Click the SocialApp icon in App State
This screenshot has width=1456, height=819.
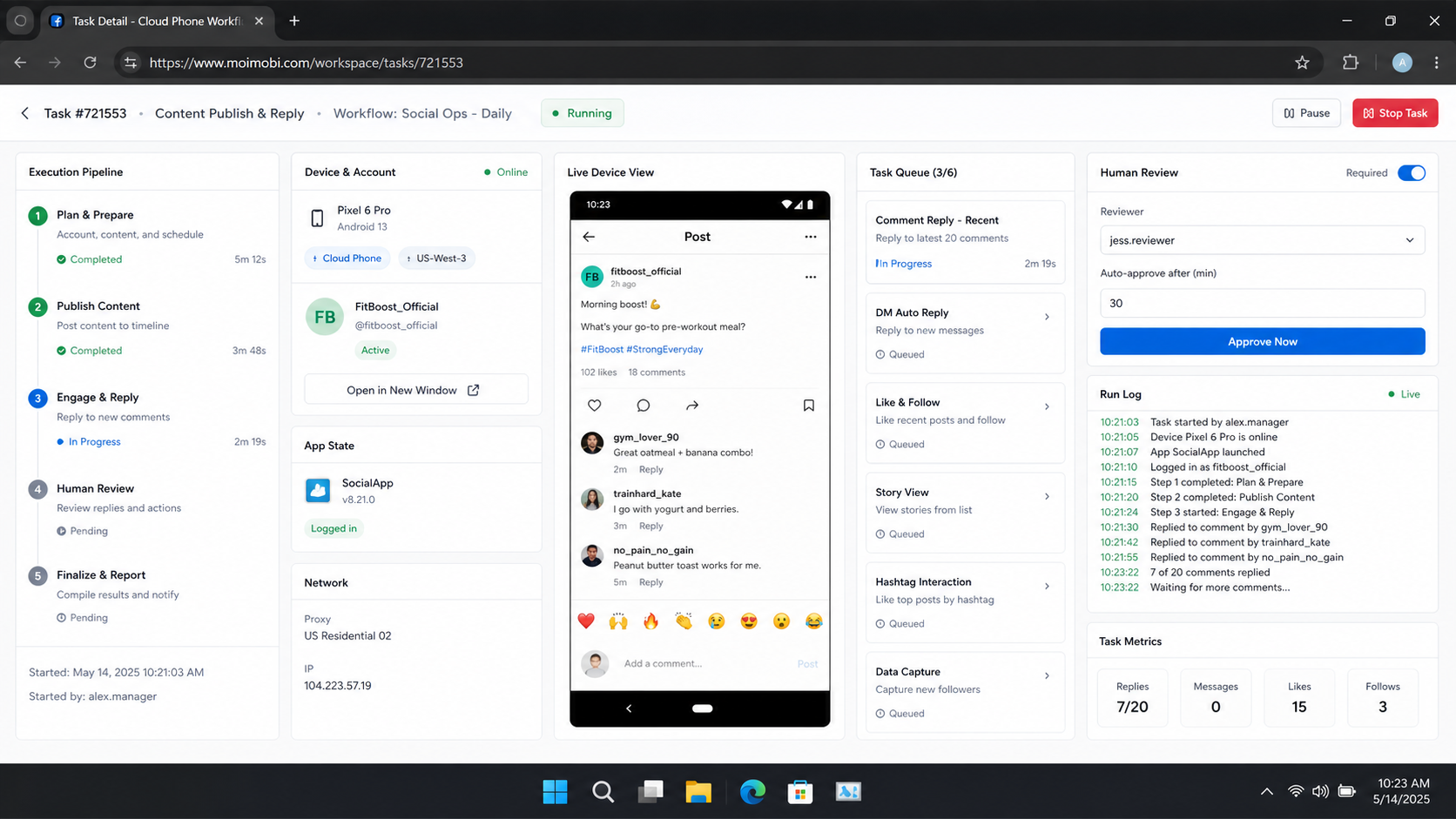[318, 490]
